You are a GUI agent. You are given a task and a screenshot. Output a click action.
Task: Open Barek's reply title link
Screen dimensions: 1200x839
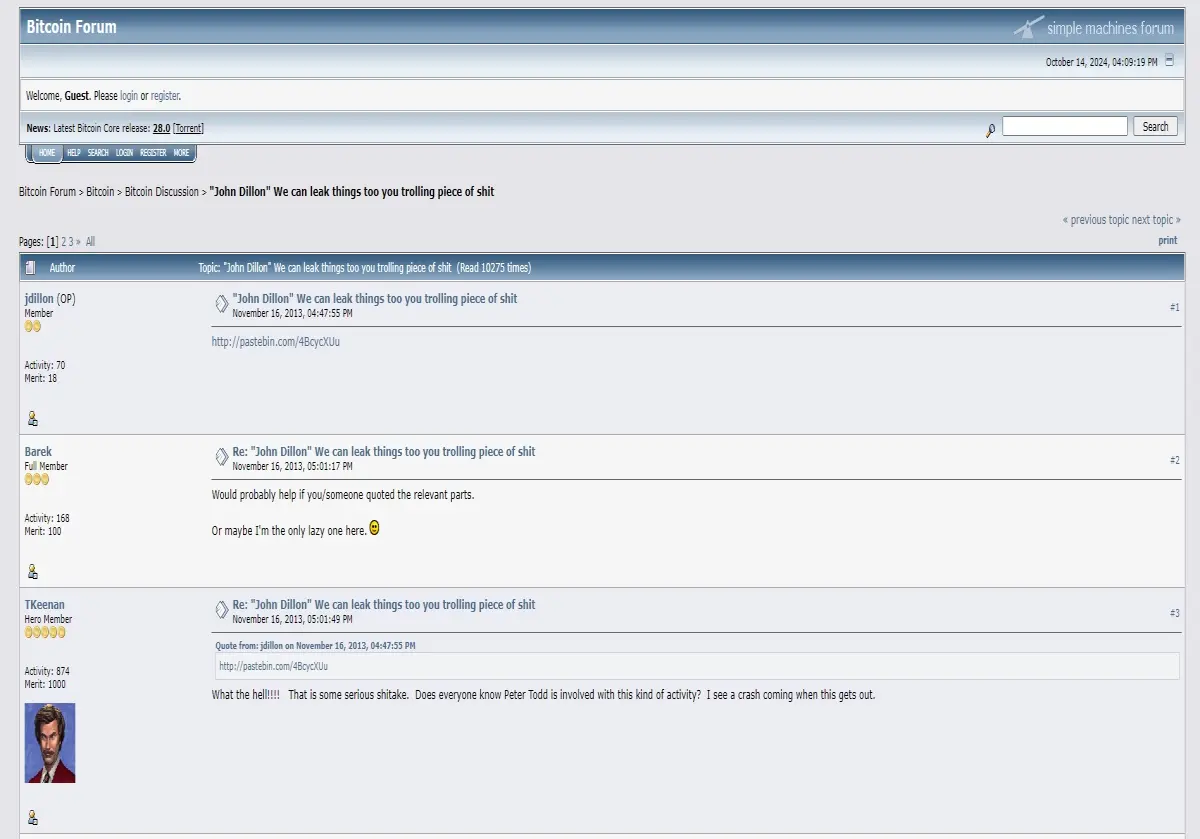coord(384,451)
